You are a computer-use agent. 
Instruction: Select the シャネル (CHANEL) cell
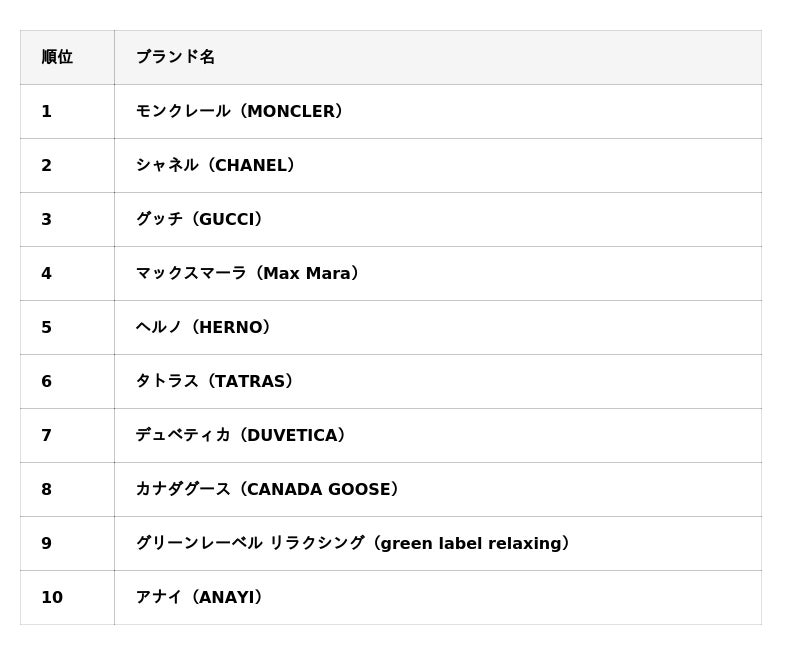216,165
